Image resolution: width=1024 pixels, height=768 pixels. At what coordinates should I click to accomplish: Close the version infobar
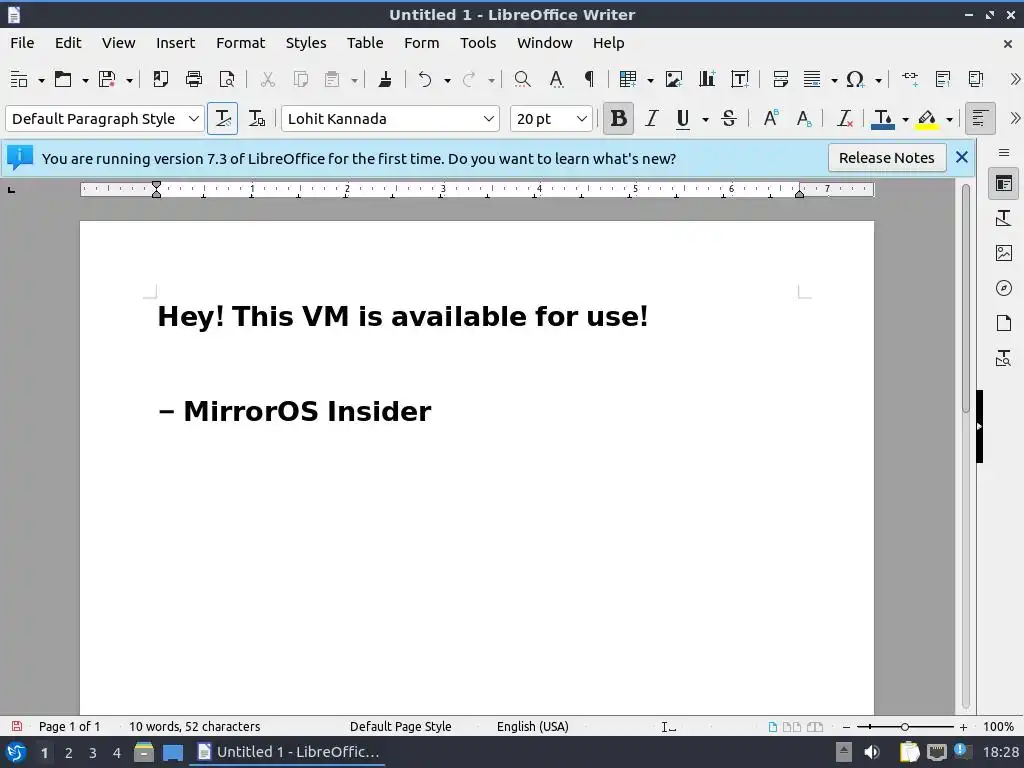(x=961, y=157)
